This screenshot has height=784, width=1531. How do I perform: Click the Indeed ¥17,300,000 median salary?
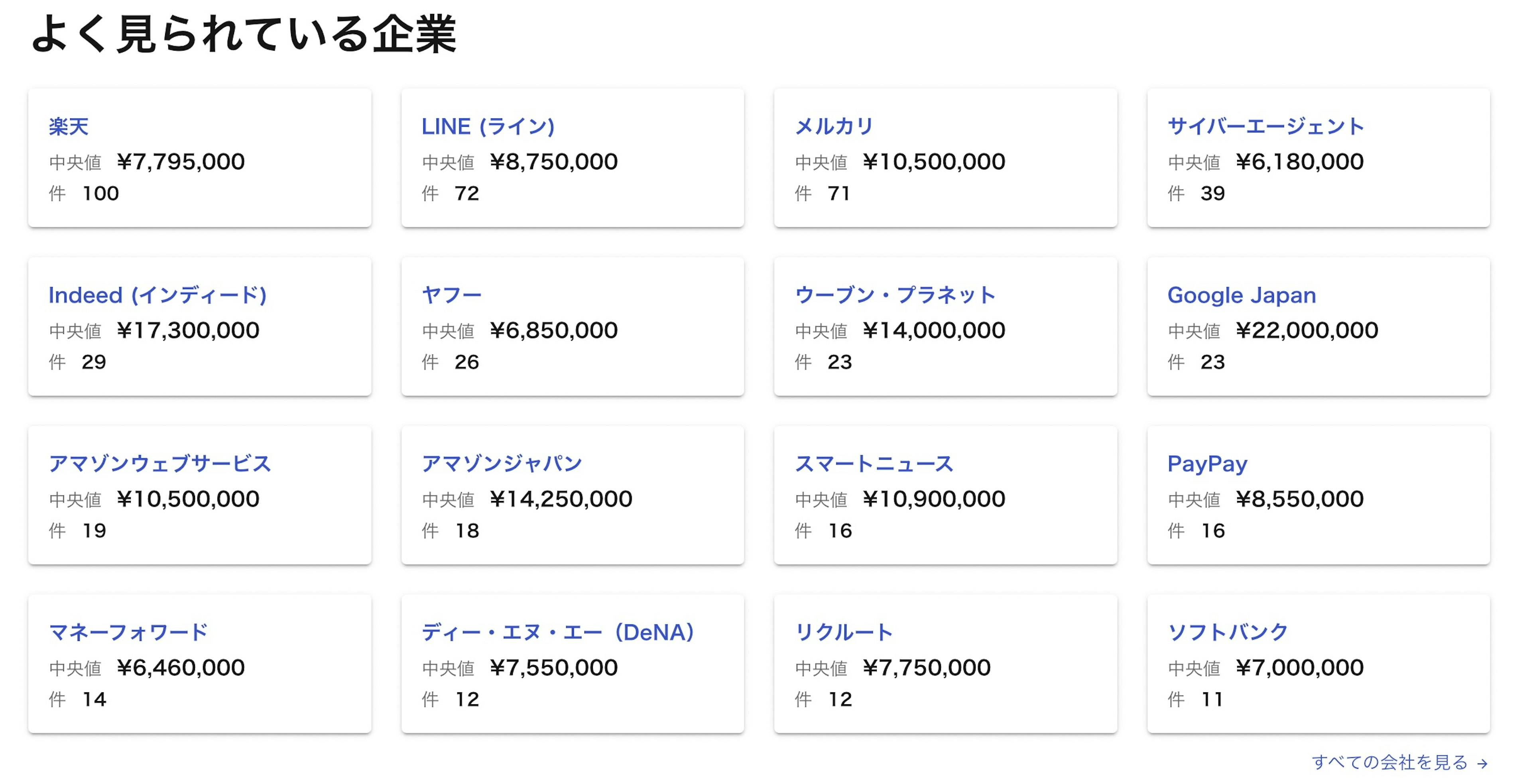coord(188,330)
